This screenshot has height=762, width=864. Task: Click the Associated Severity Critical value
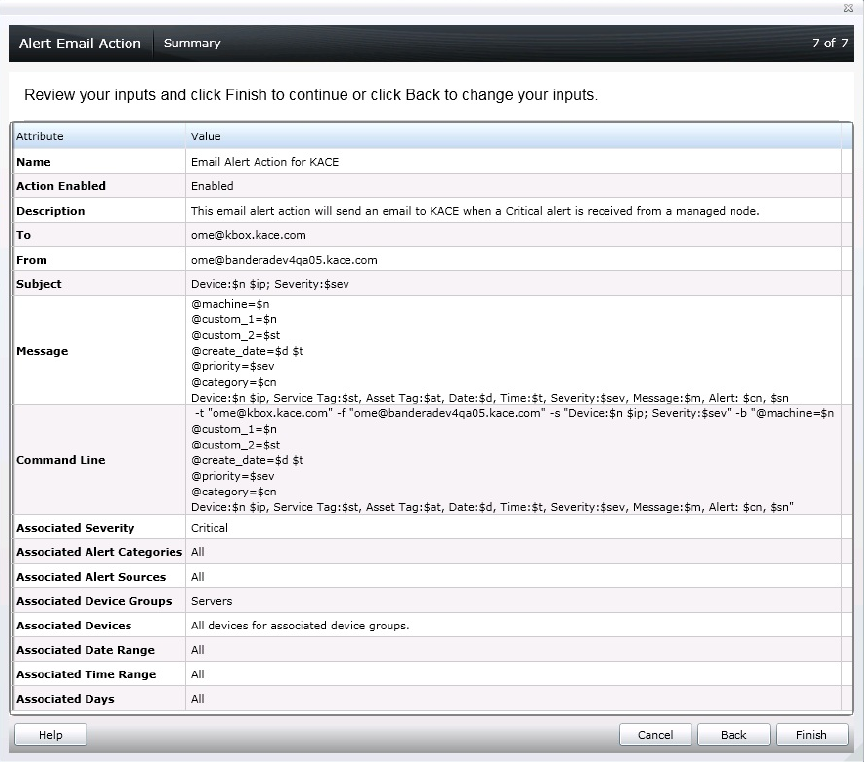(209, 527)
